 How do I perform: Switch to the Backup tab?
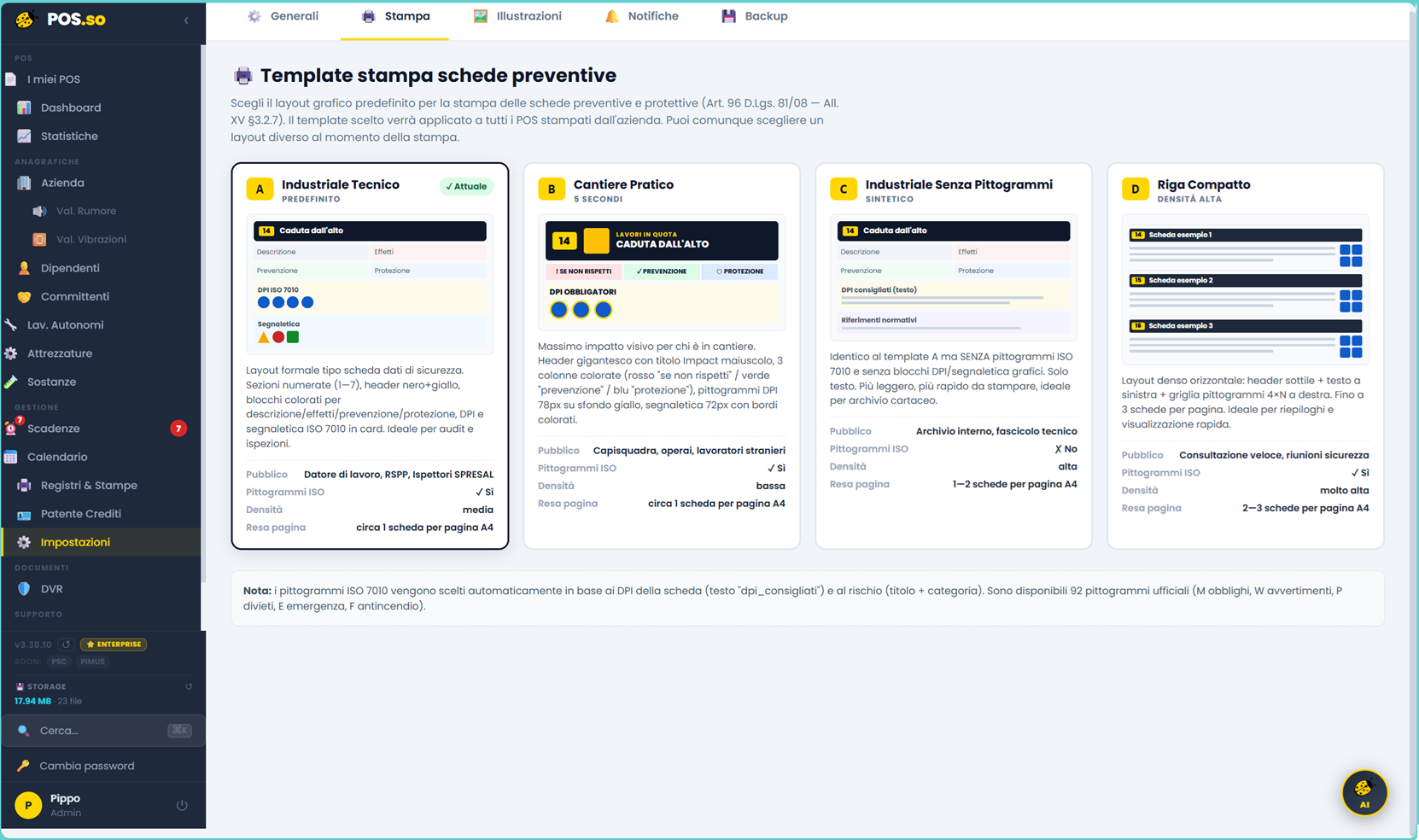[755, 16]
